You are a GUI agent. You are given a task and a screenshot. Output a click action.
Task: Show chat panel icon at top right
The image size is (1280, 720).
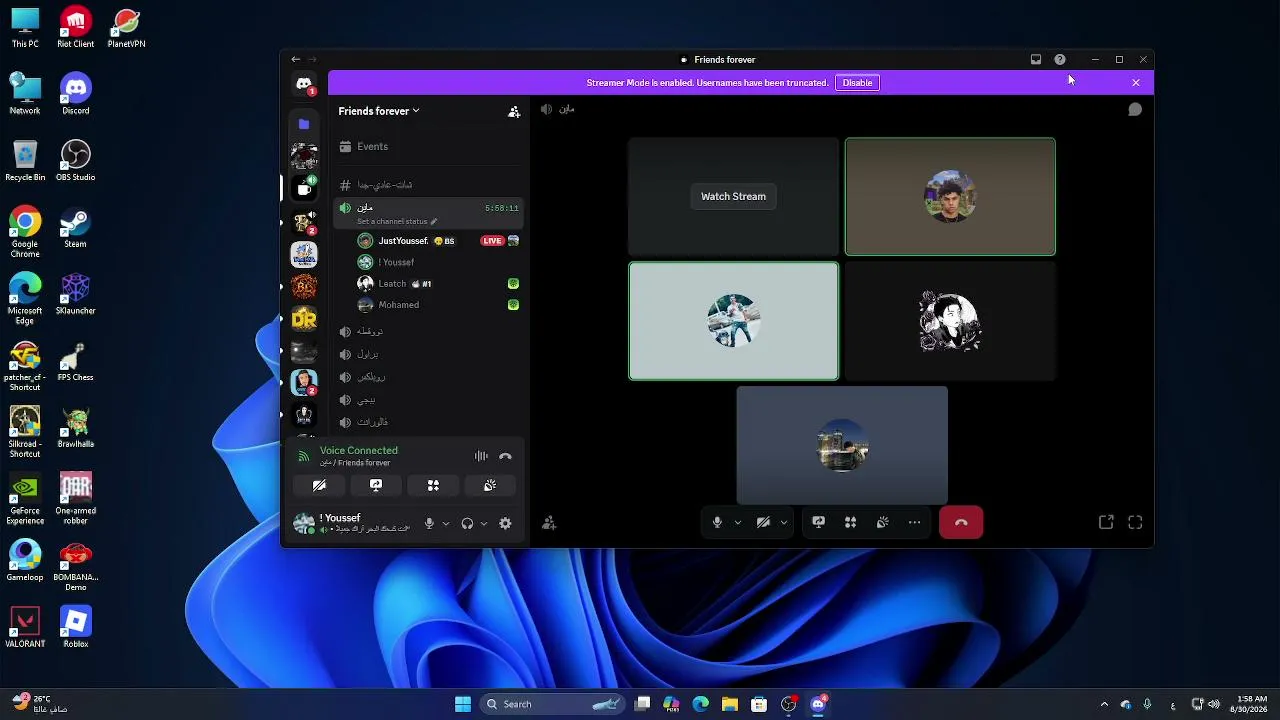tap(1135, 109)
